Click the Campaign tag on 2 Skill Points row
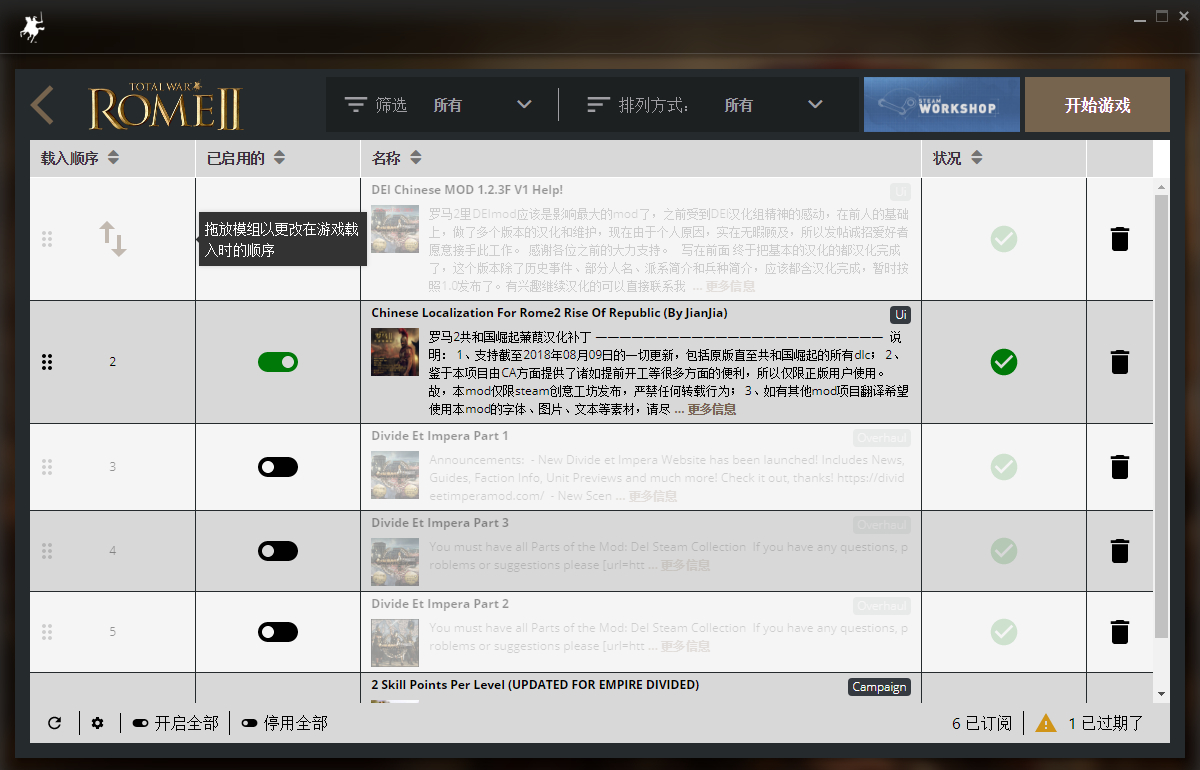The width and height of the screenshot is (1200, 770). click(879, 687)
